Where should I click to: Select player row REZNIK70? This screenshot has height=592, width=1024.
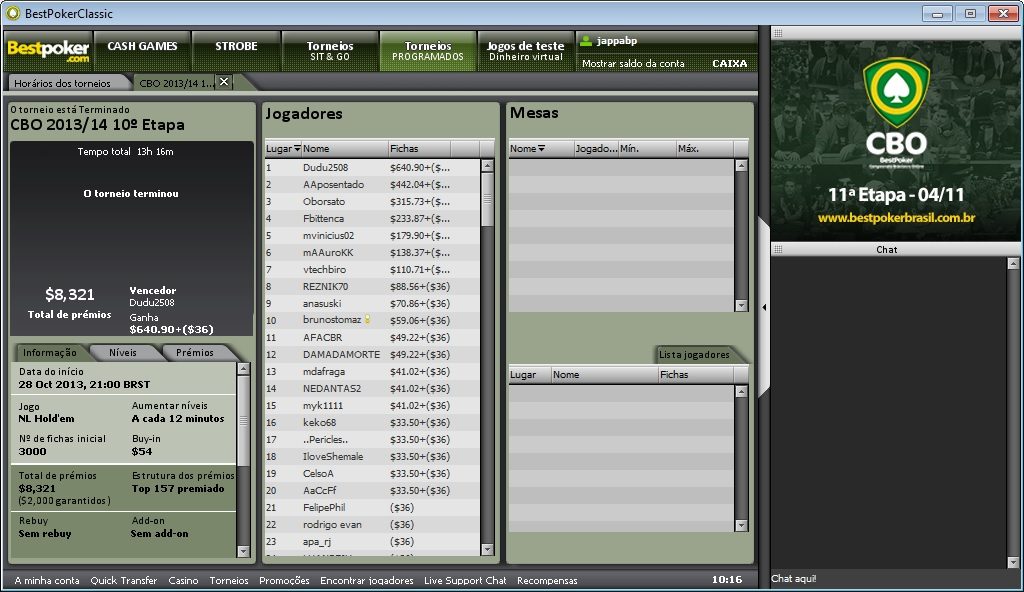tap(372, 286)
